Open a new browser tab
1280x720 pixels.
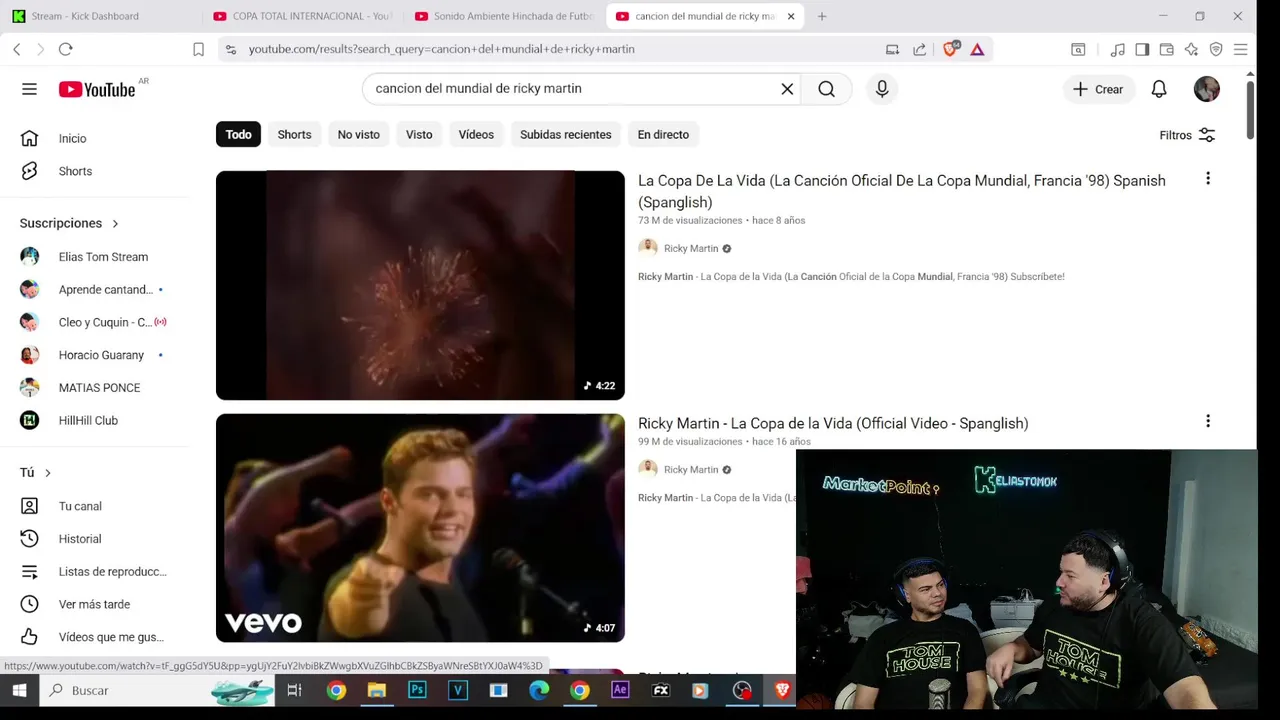coord(822,16)
